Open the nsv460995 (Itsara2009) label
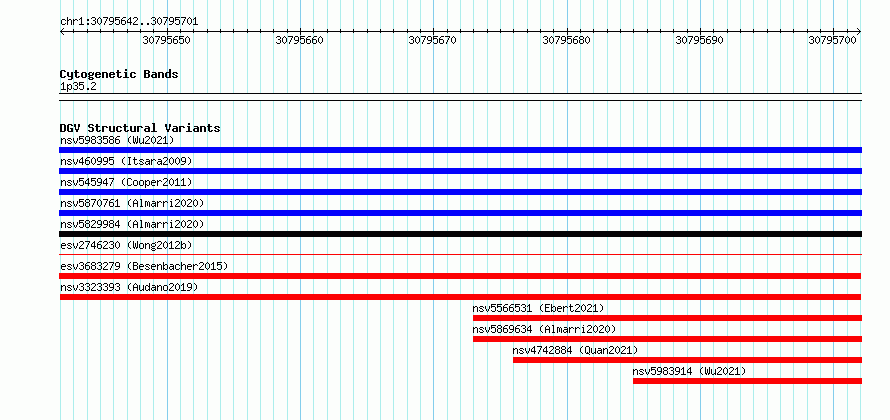 point(126,161)
